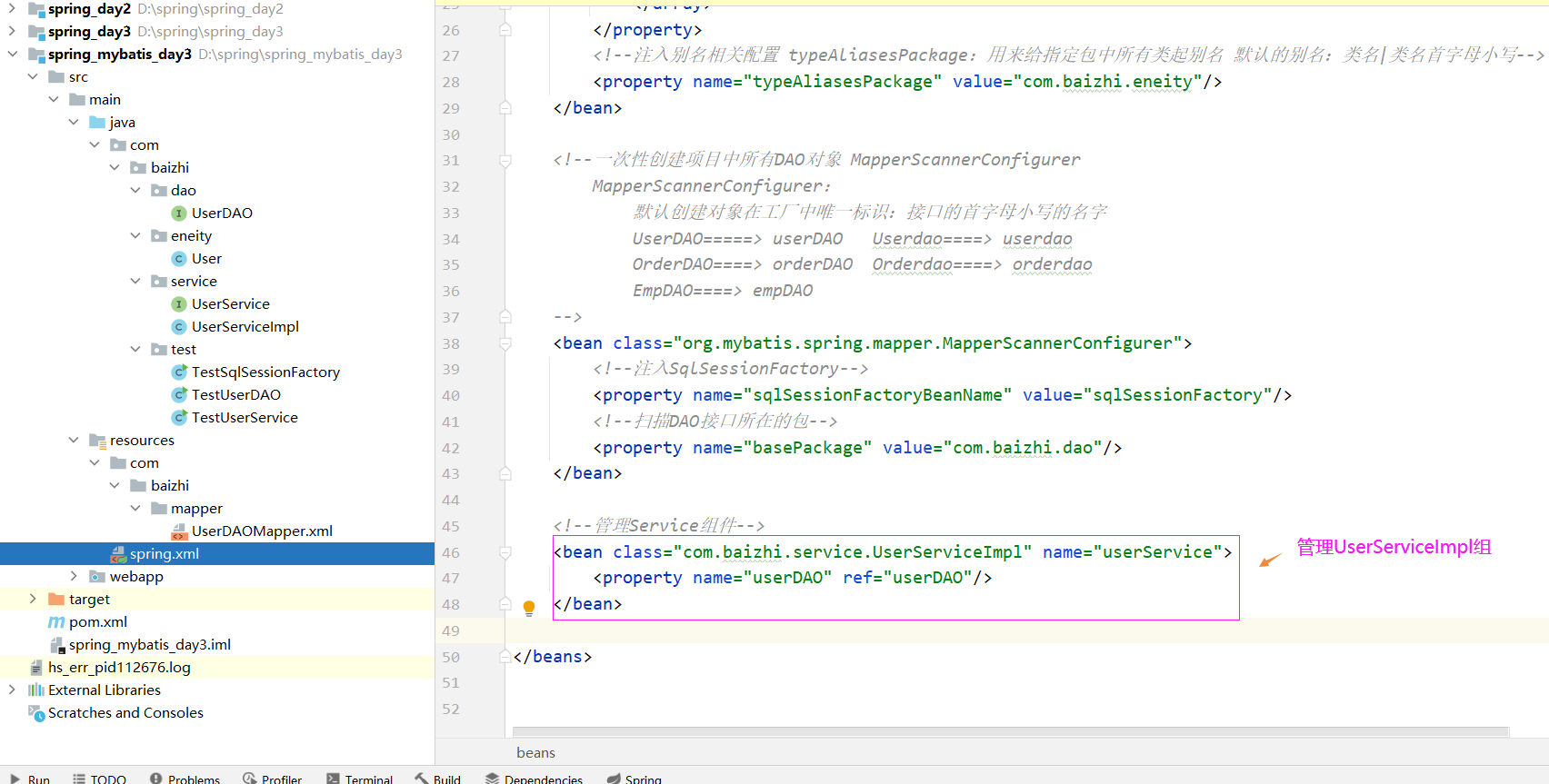Click the test package icon

pos(159,350)
